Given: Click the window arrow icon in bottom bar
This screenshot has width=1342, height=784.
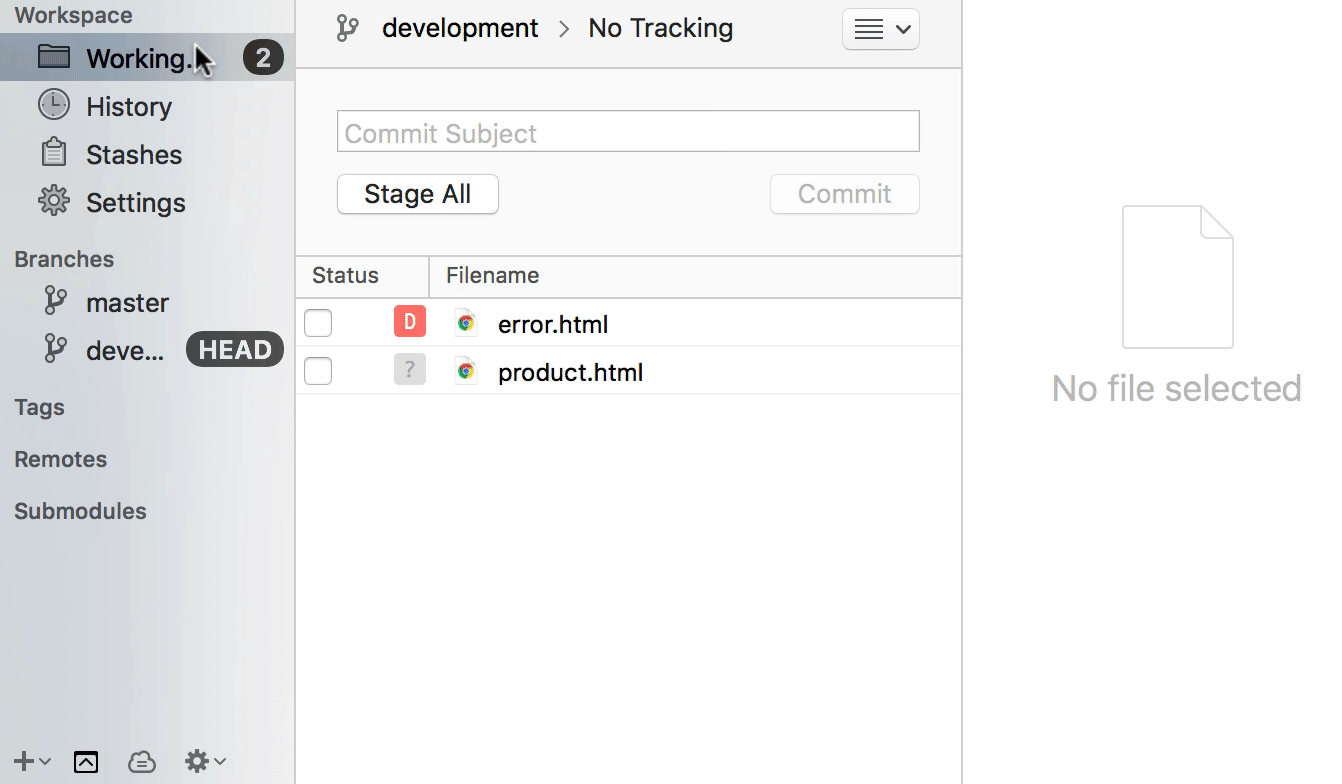Looking at the screenshot, I should click(86, 762).
